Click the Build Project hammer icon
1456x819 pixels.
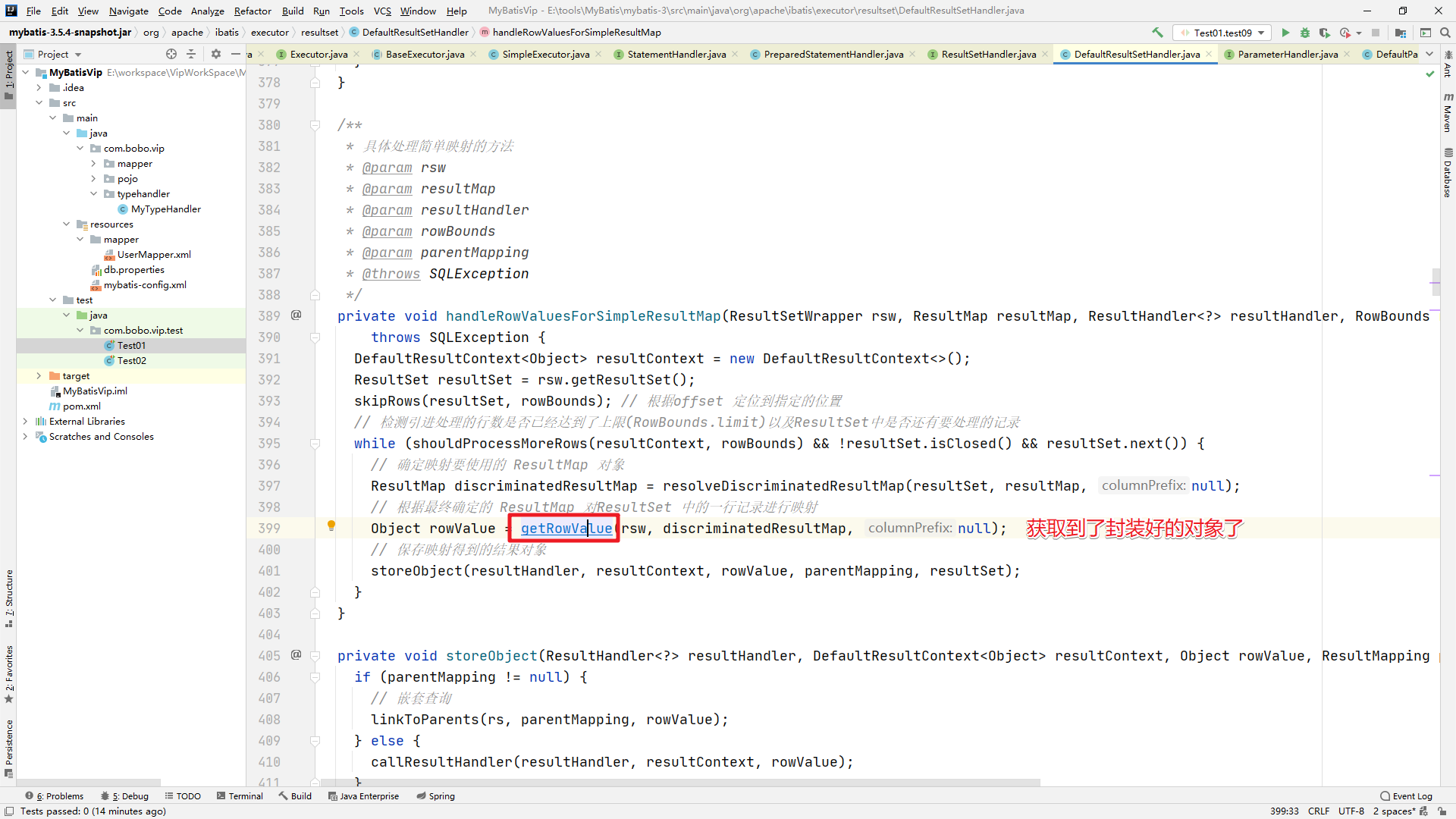pos(1157,33)
